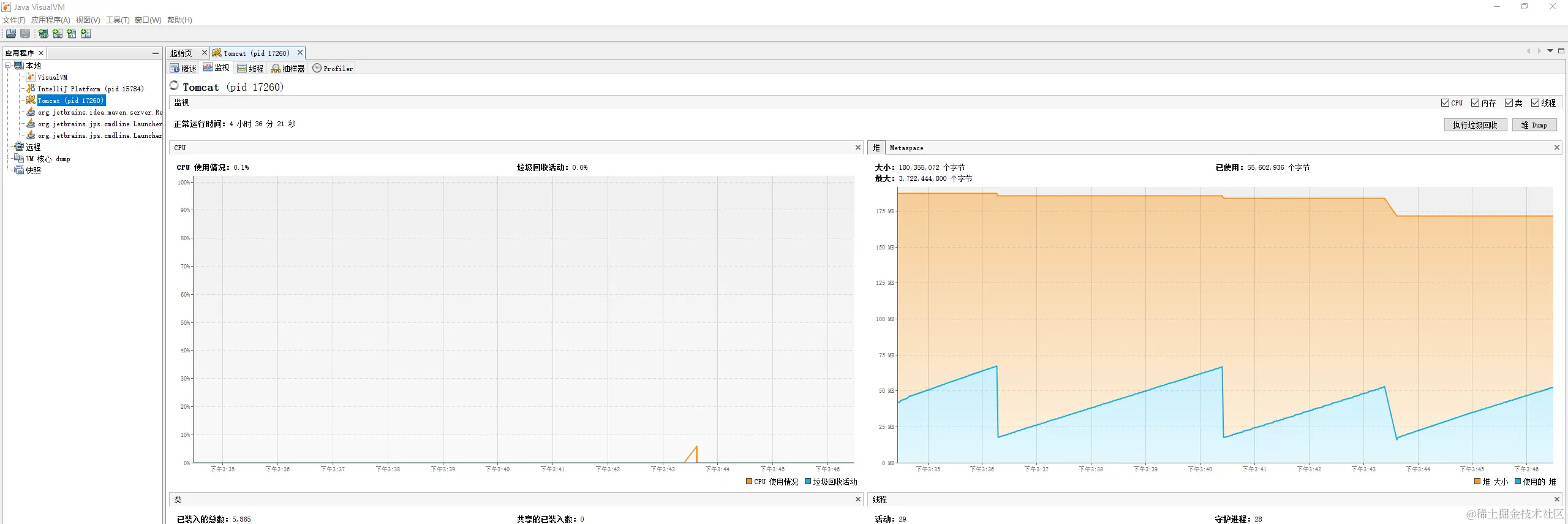
Task: Click the IntelliJ Platform node icon
Action: click(x=31, y=89)
